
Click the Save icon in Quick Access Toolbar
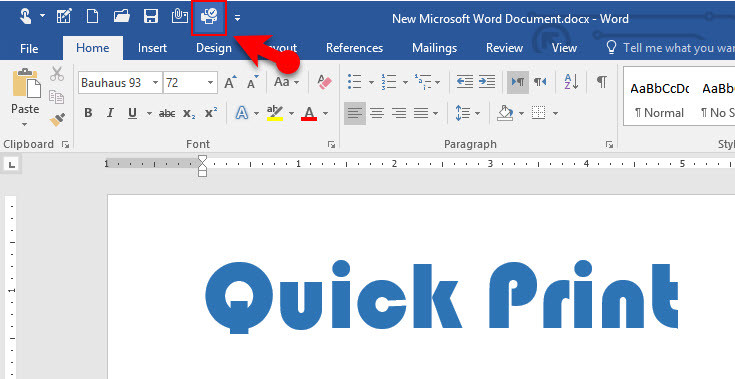(150, 17)
